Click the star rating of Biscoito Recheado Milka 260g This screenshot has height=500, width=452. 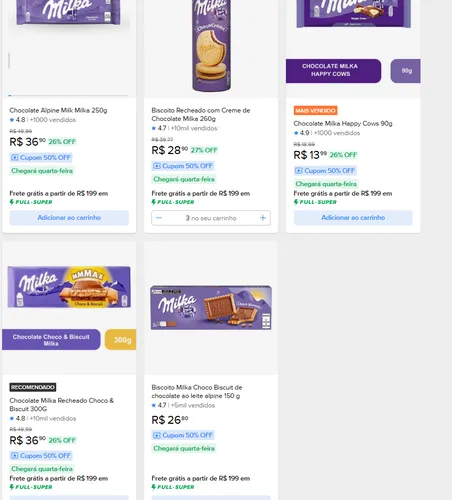pos(159,128)
